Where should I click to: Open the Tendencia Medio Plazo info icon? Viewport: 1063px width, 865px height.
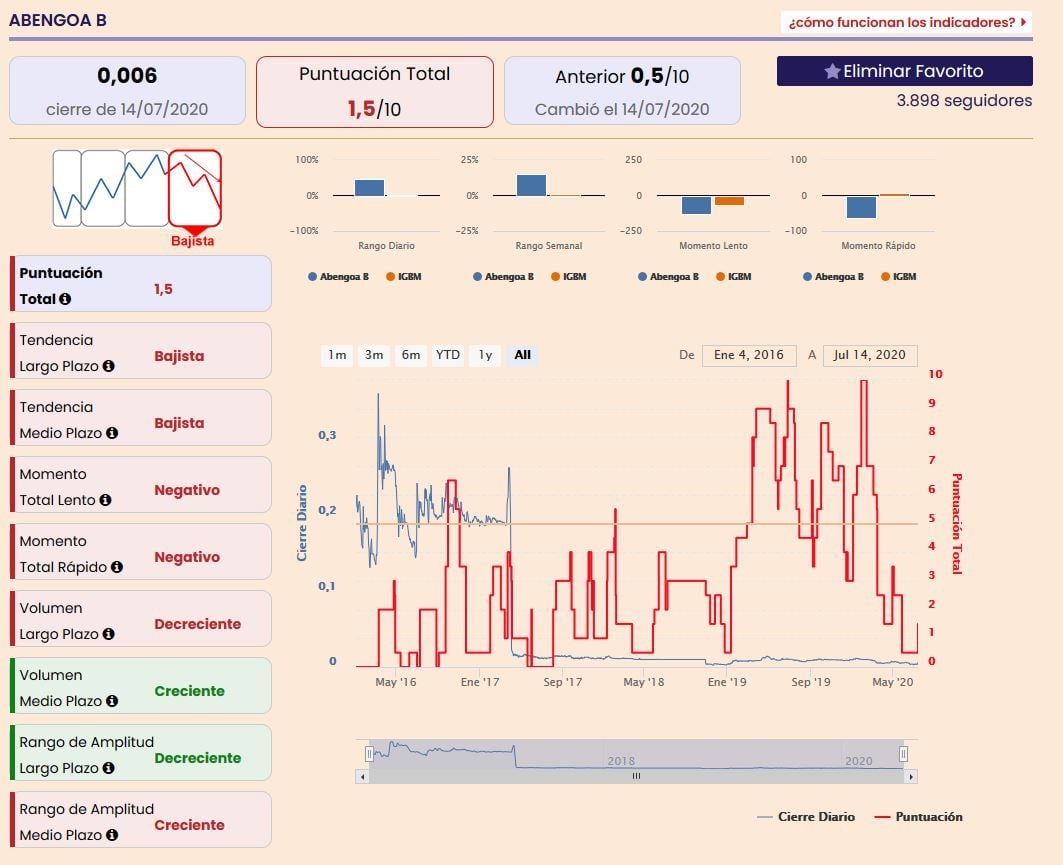point(112,433)
